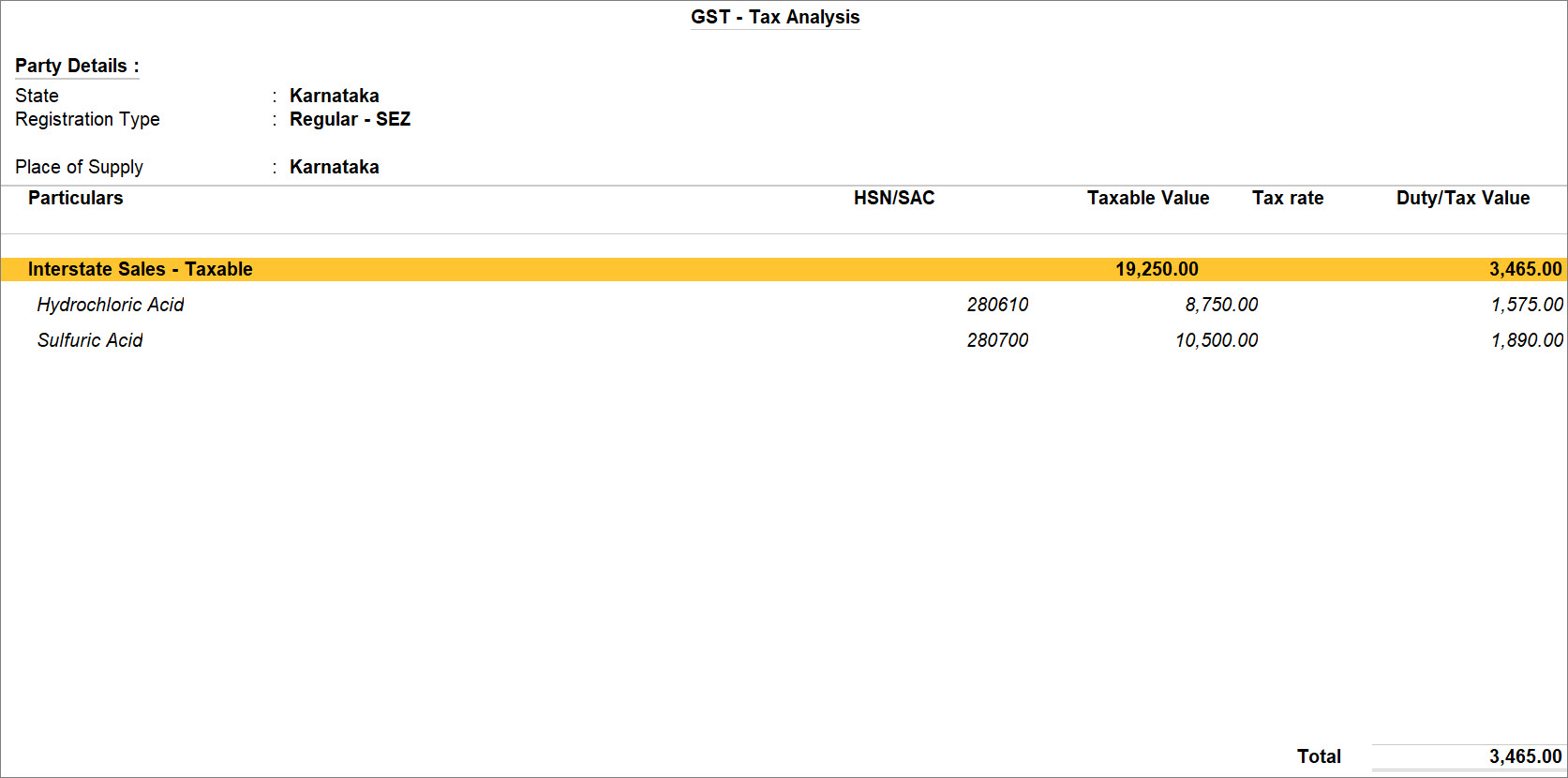Click the Total label at bottom
This screenshot has height=778, width=1568.
(1319, 756)
